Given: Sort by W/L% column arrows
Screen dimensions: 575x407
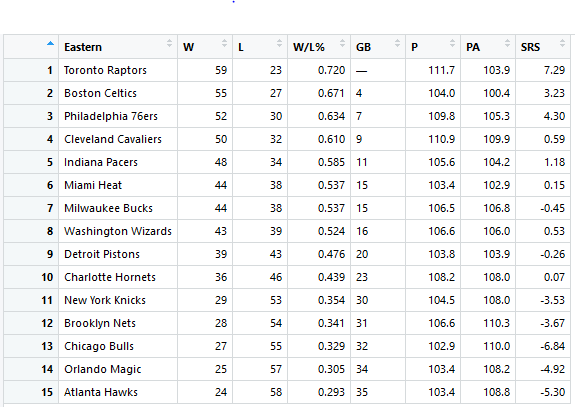Looking at the screenshot, I should click(x=342, y=43).
